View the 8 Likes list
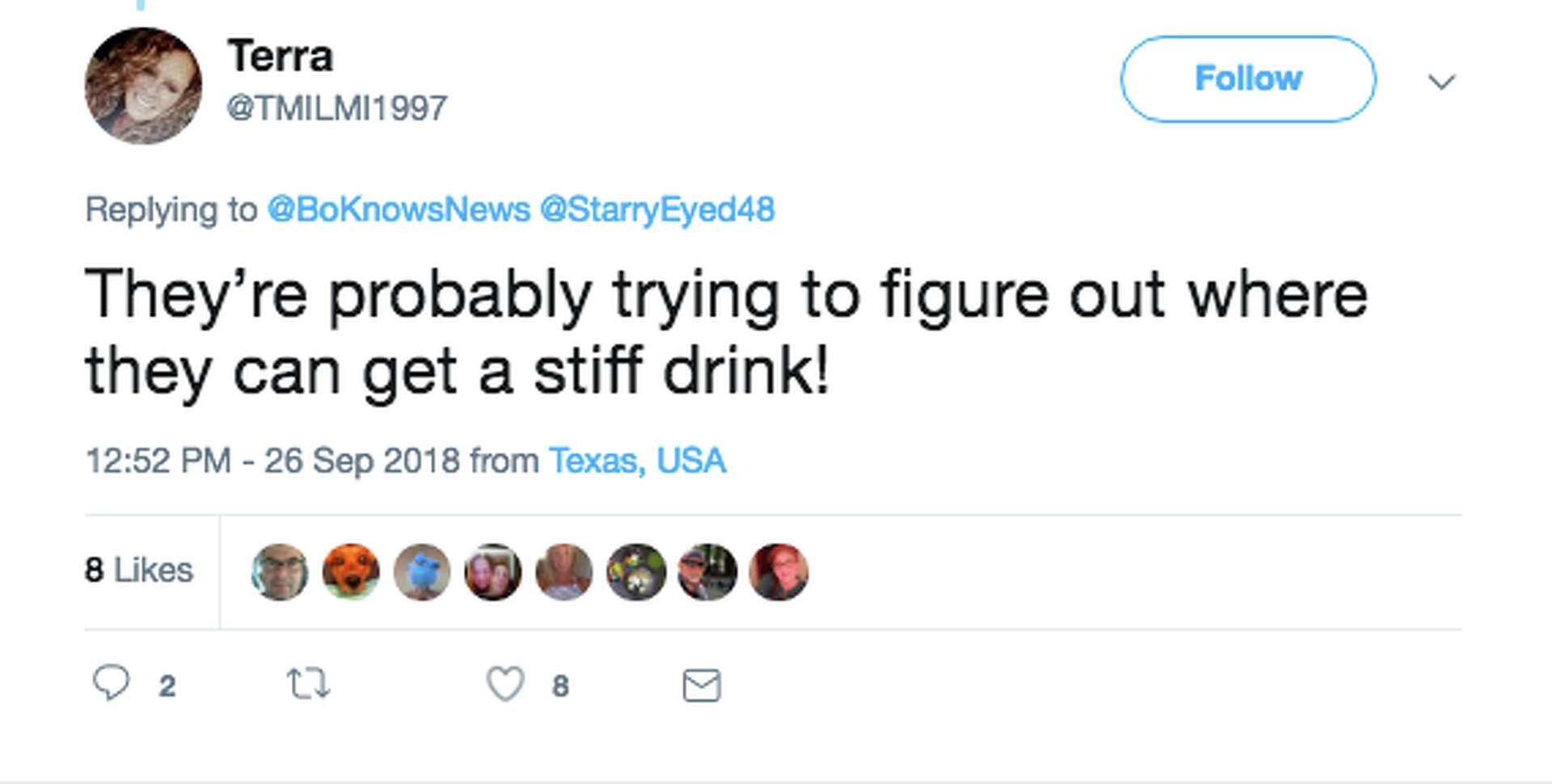This screenshot has width=1552, height=784. [x=139, y=570]
